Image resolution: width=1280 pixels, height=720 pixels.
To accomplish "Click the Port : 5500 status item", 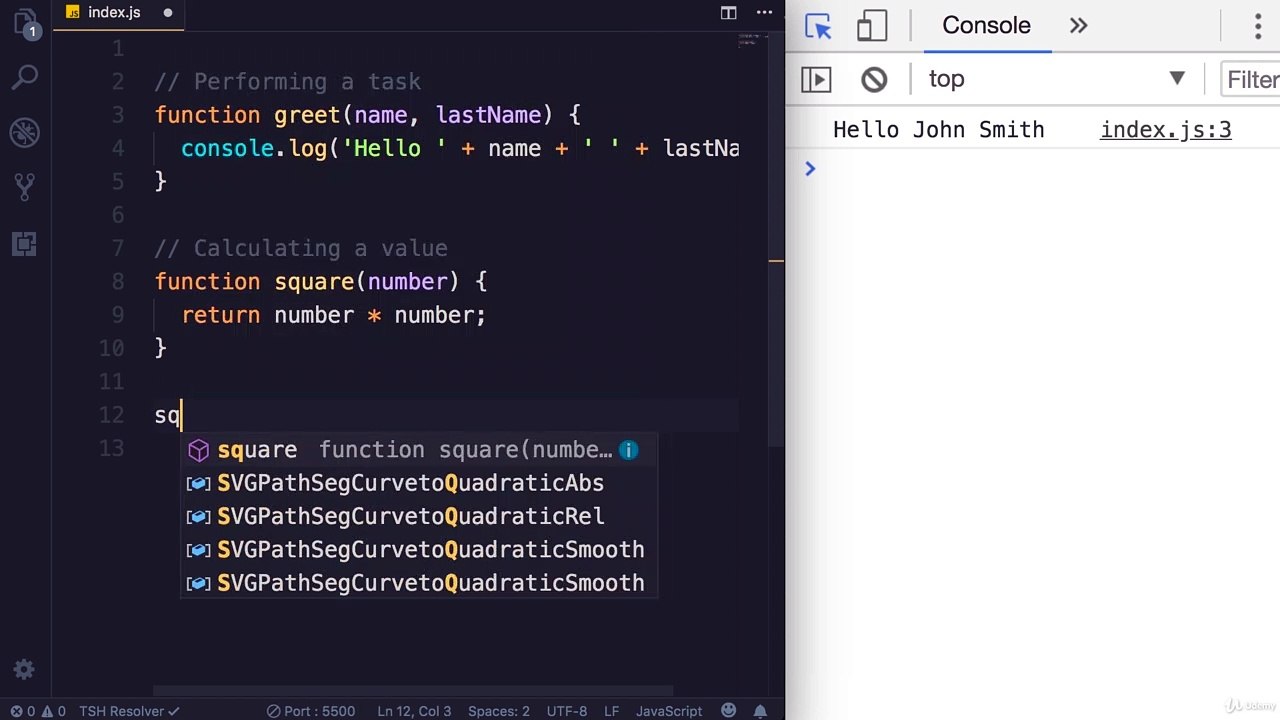I will pos(310,711).
